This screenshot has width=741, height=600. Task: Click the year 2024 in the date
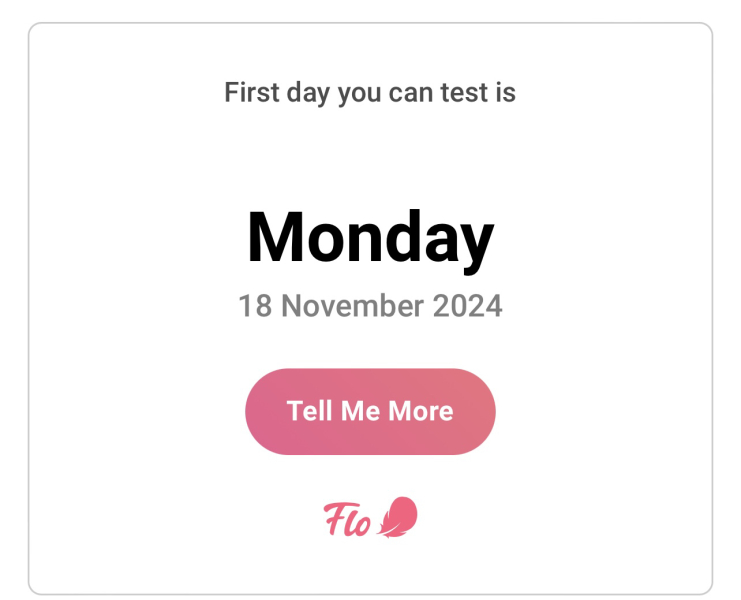(467, 305)
